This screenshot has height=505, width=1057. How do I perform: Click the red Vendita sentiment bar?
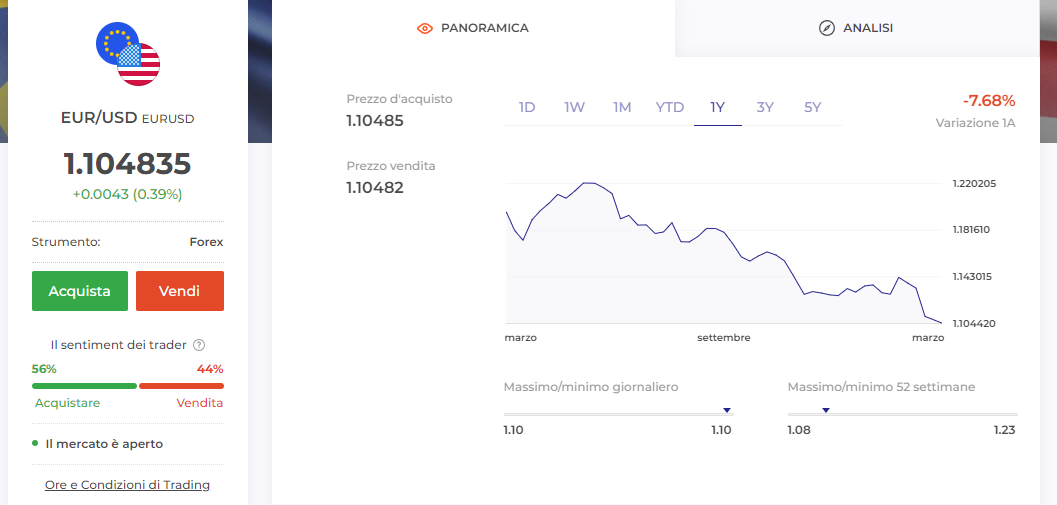pyautogui.click(x=181, y=386)
